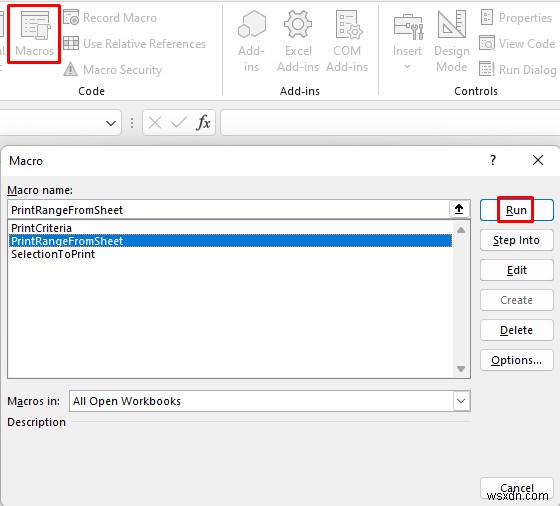
Task: Close the Macro dialog
Action: click(x=538, y=160)
